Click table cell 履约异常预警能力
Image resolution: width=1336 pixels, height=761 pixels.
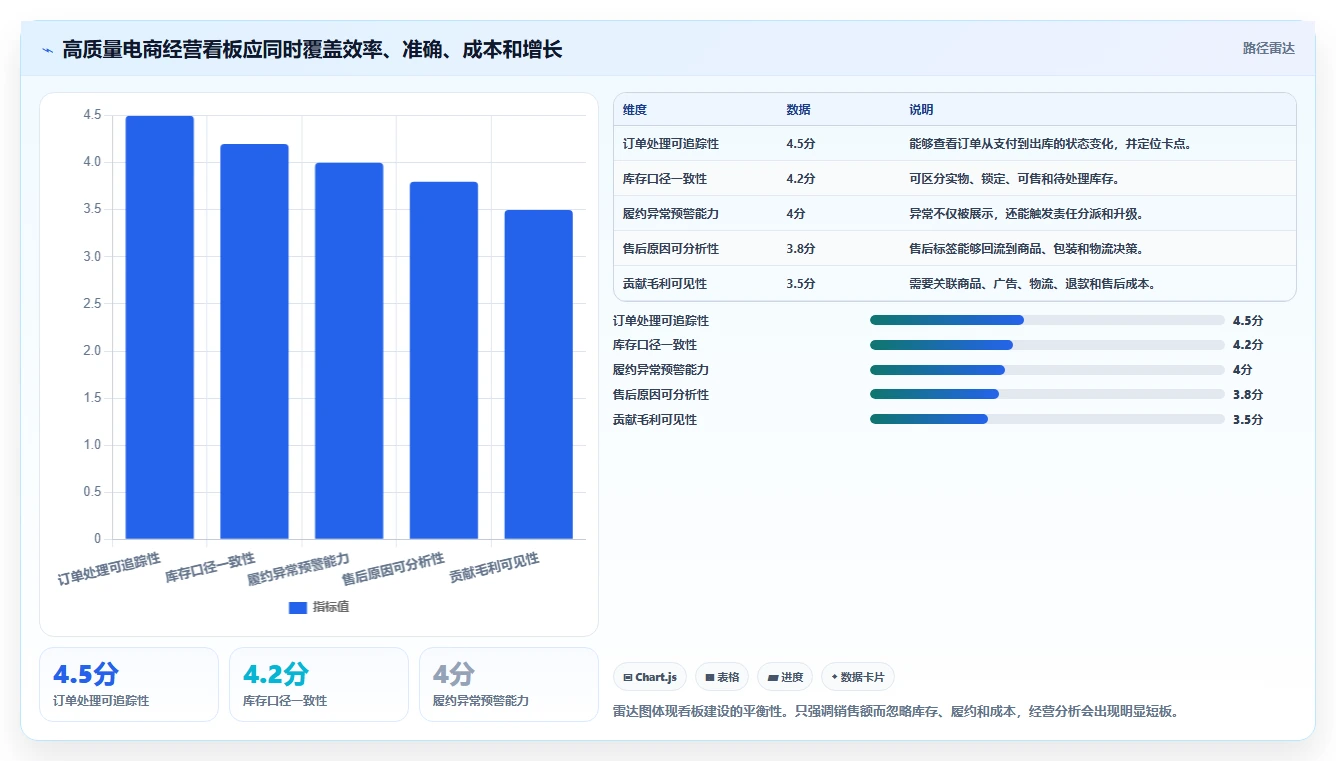click(671, 214)
